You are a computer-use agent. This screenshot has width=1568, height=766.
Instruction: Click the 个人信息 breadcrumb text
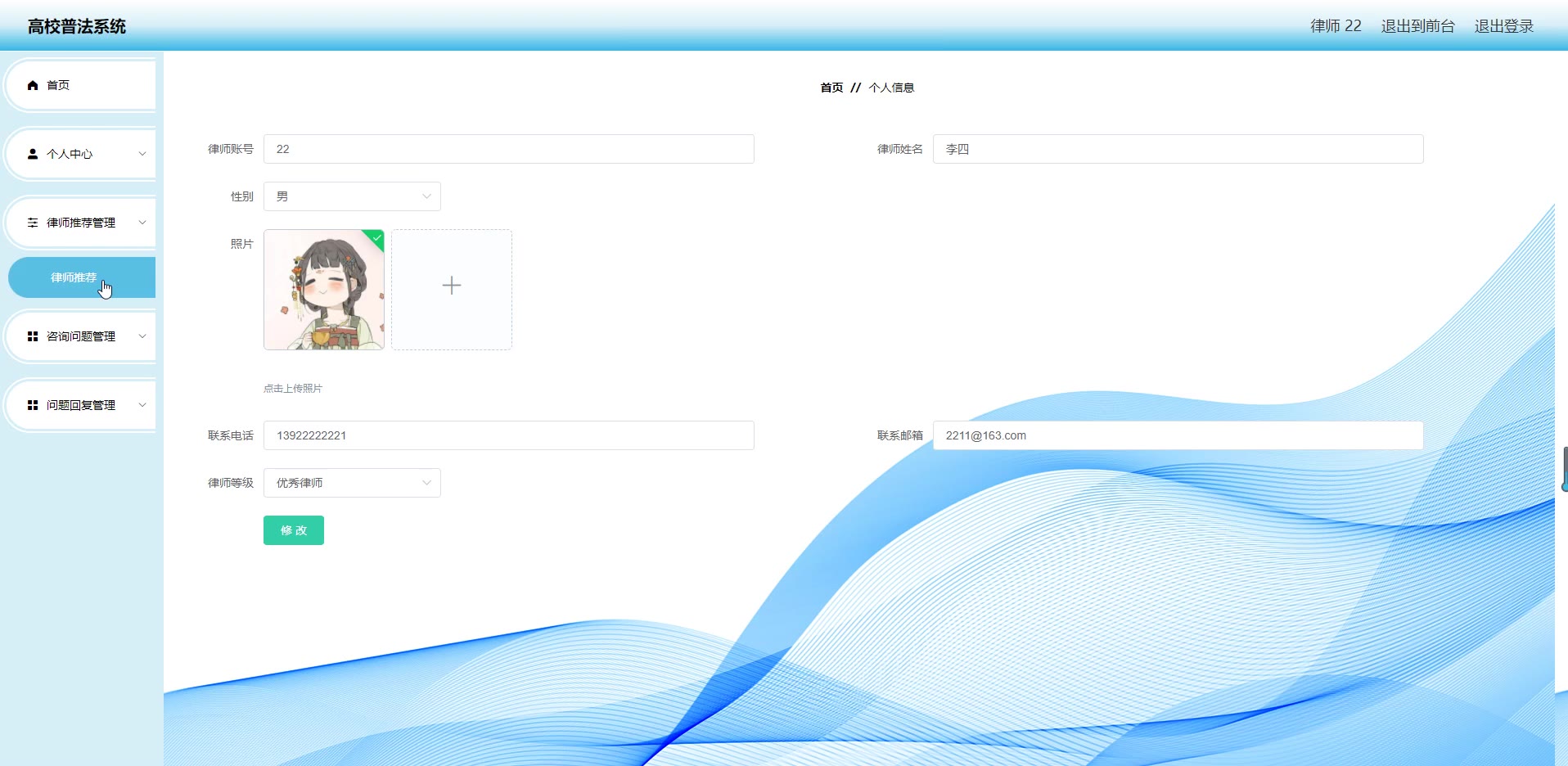891,88
